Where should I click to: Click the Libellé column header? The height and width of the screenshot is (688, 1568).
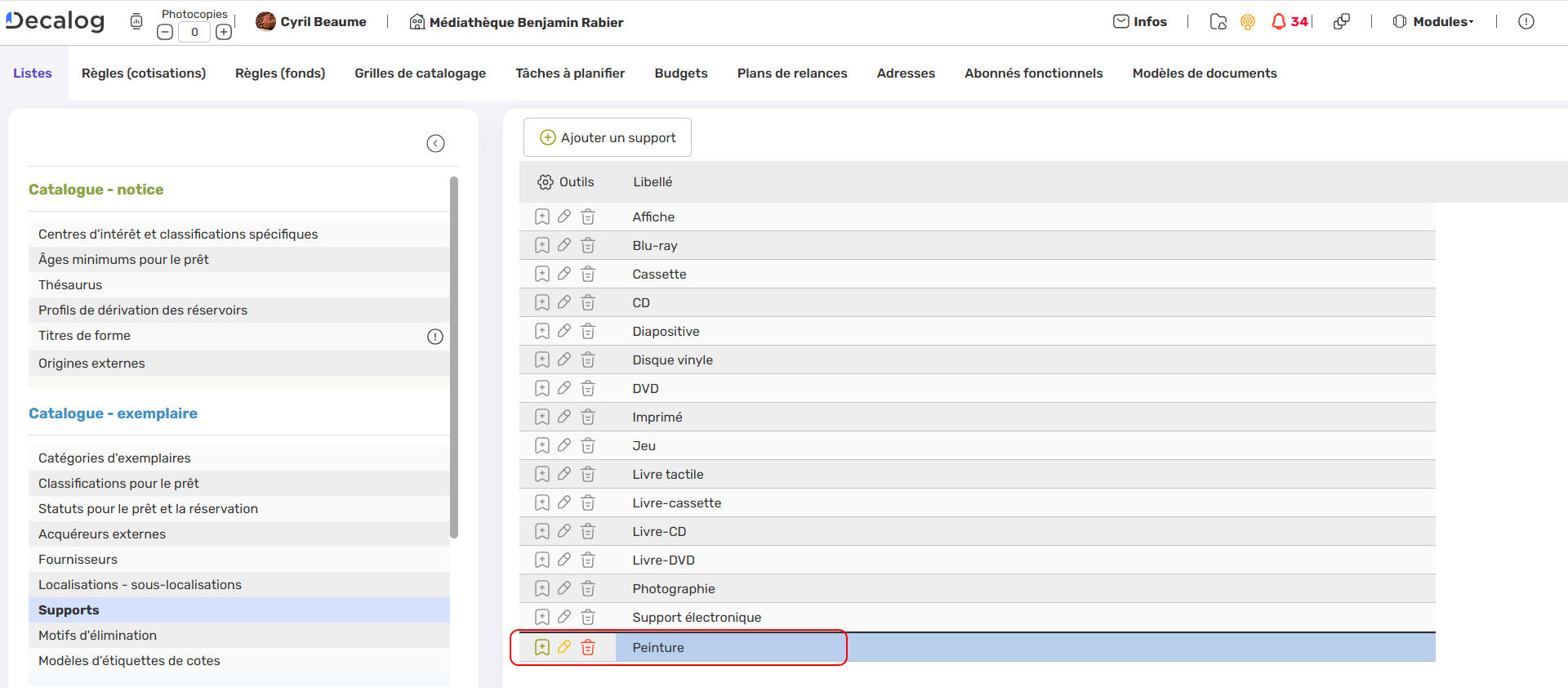[x=653, y=181]
